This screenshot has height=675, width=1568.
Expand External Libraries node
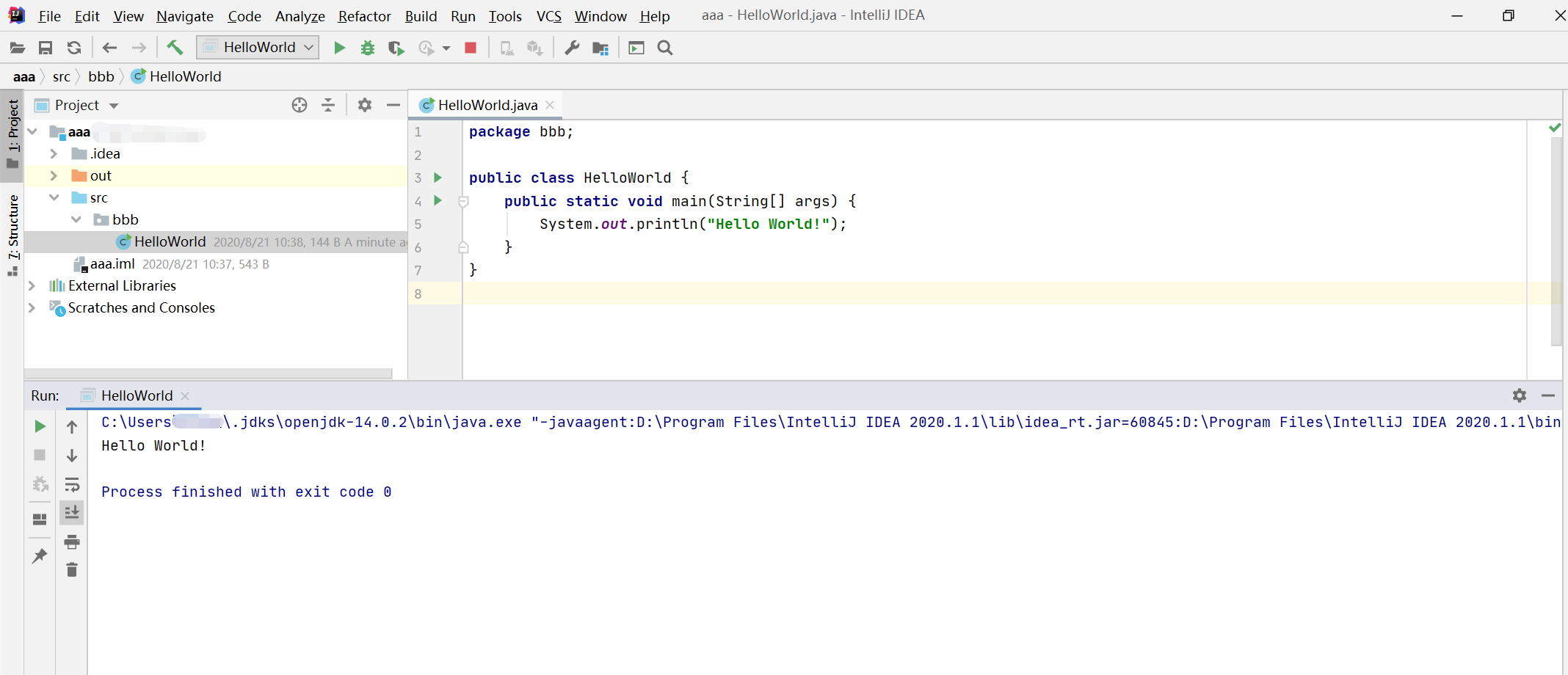[x=32, y=285]
